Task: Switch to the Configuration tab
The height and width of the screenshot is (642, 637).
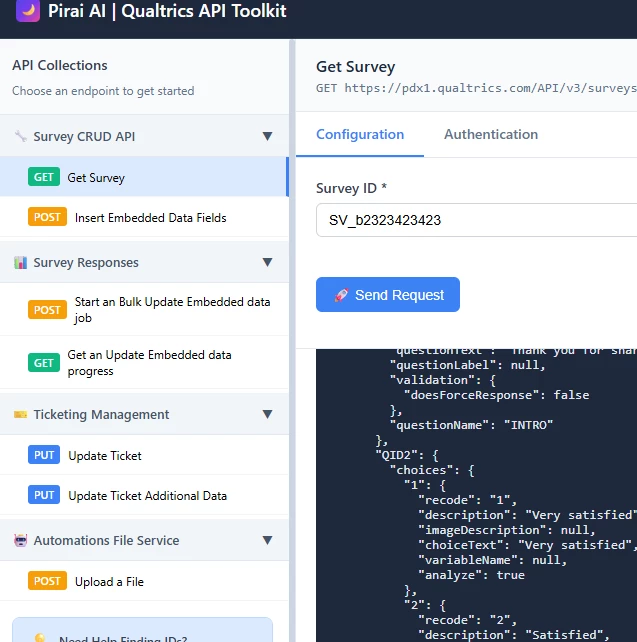Action: (x=360, y=135)
